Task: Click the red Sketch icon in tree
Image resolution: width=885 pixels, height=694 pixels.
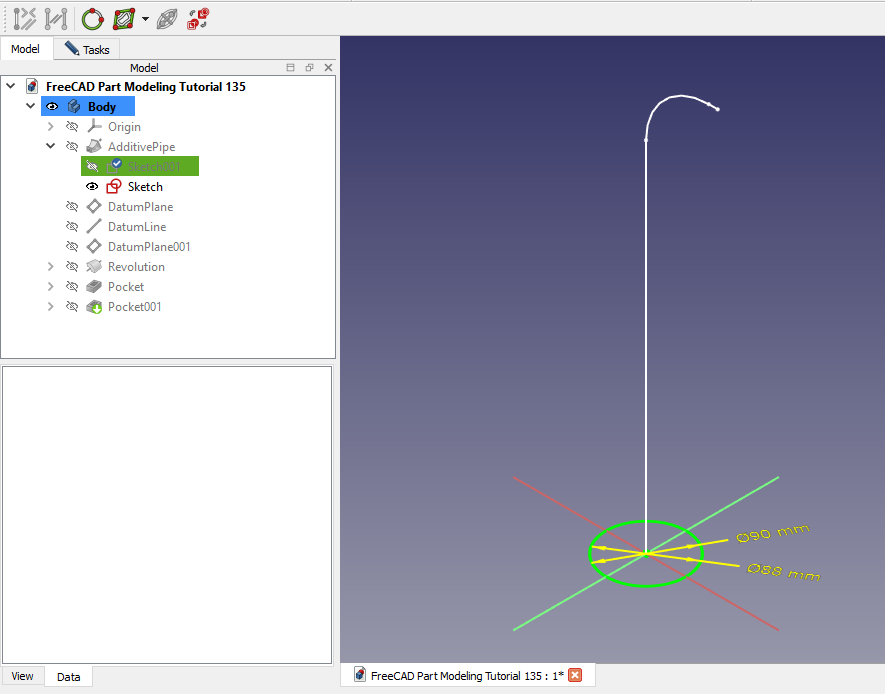Action: (114, 187)
